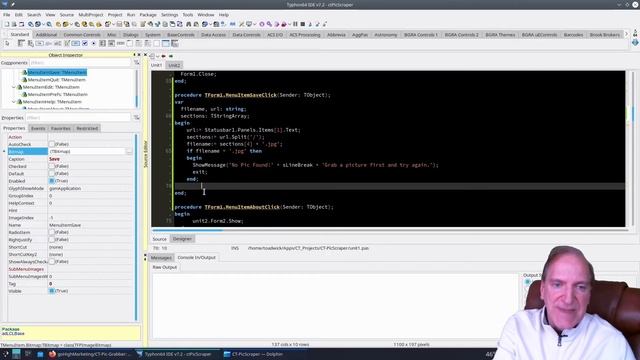
Task: Switch to the Events tab in Object Inspector
Action: pyautogui.click(x=38, y=129)
